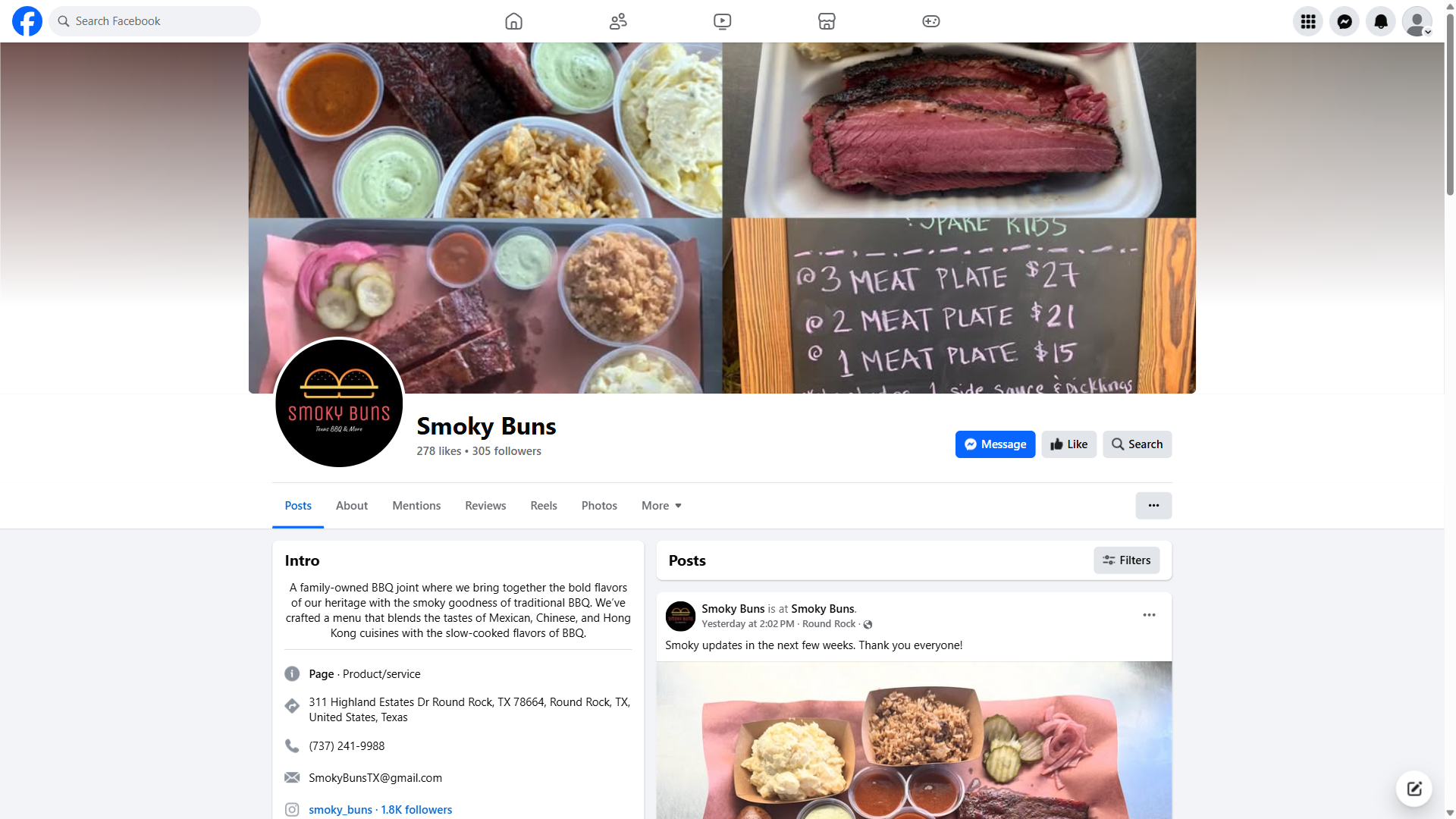Open the account profile menu
Image resolution: width=1456 pixels, height=819 pixels.
(1417, 21)
